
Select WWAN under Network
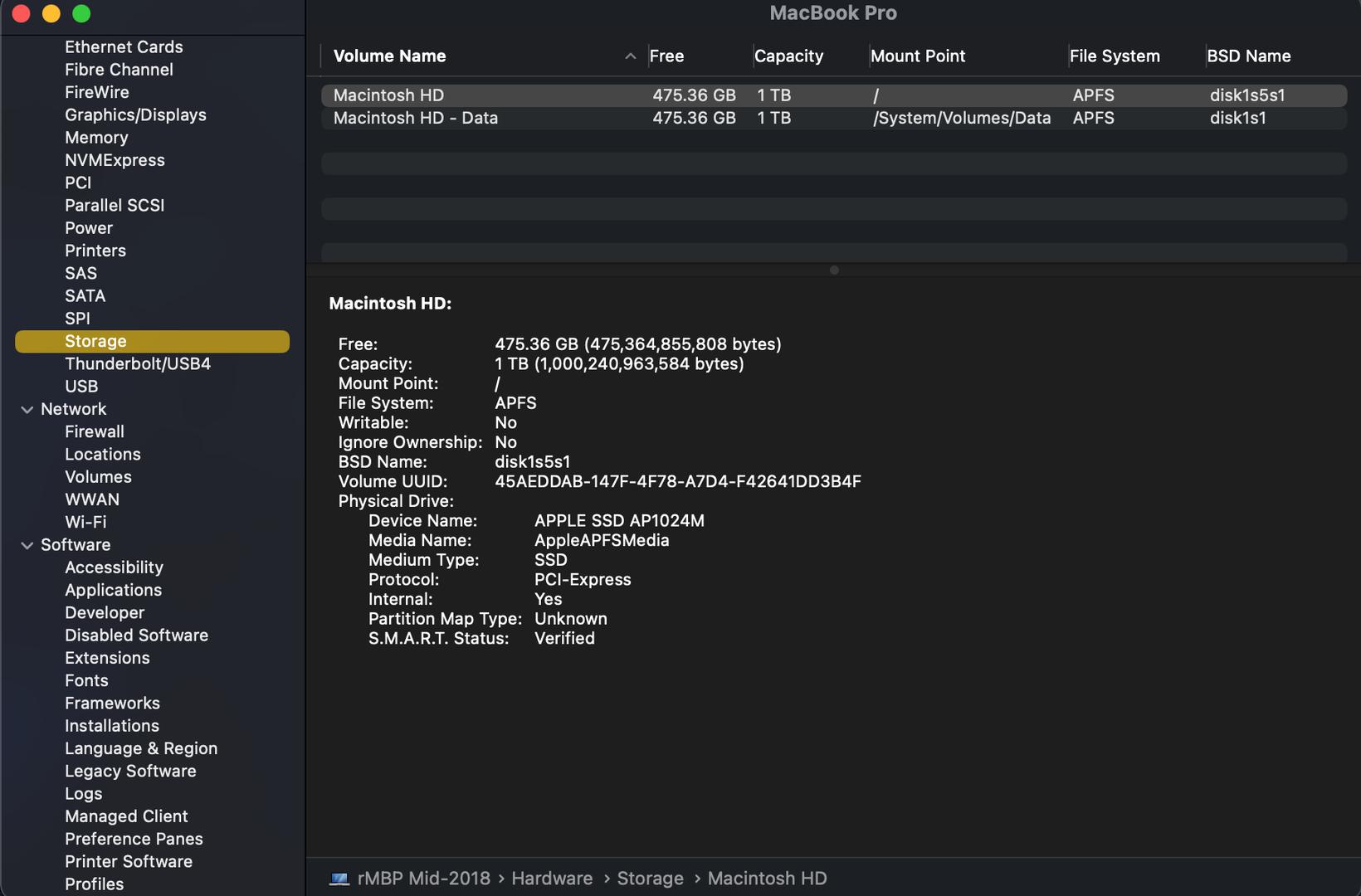[92, 499]
